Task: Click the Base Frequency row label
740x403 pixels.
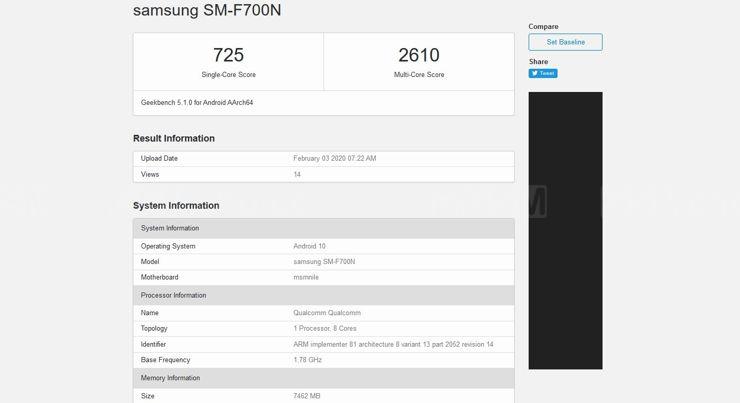Action: (x=165, y=360)
